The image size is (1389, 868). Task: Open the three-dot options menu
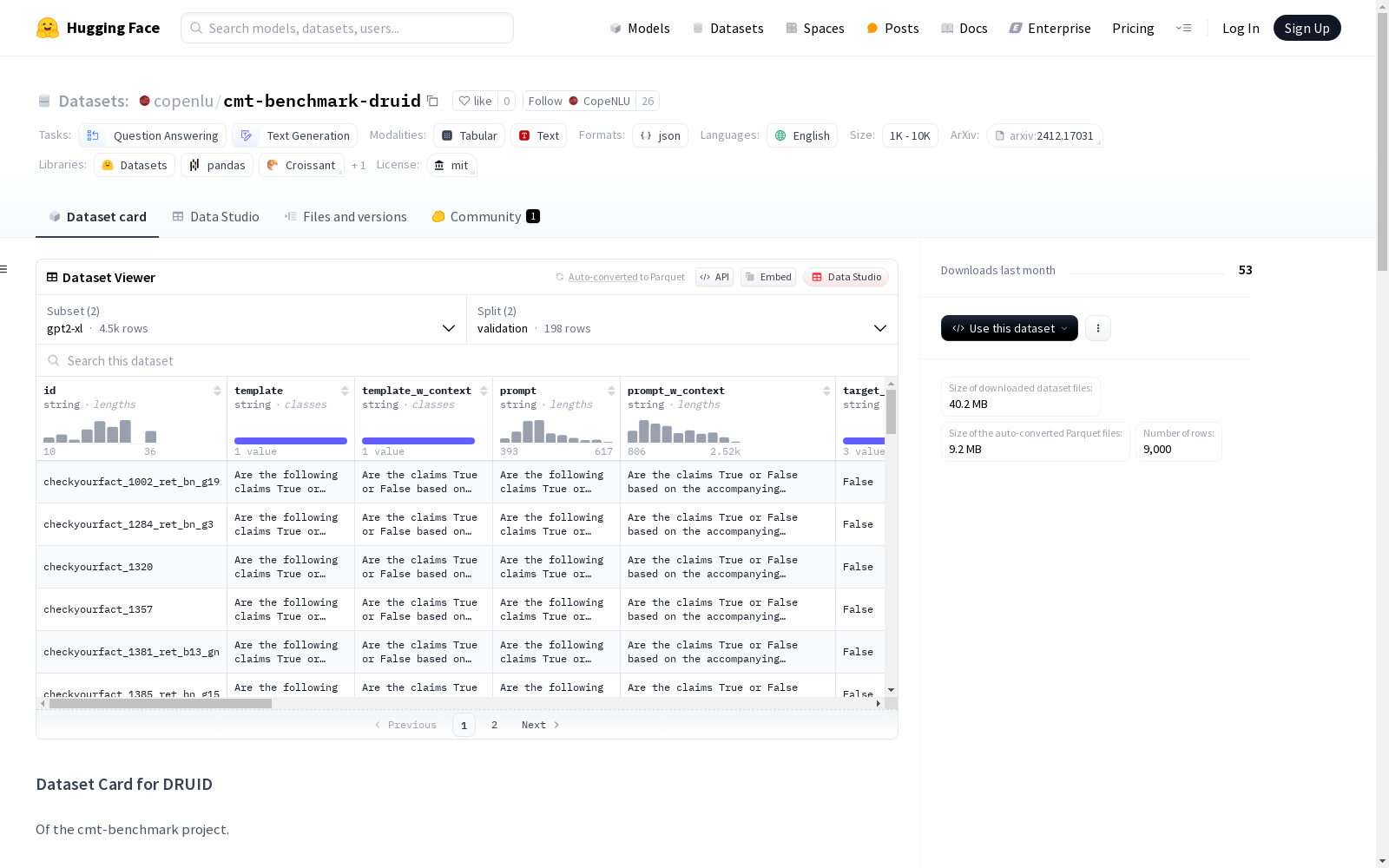pyautogui.click(x=1098, y=328)
